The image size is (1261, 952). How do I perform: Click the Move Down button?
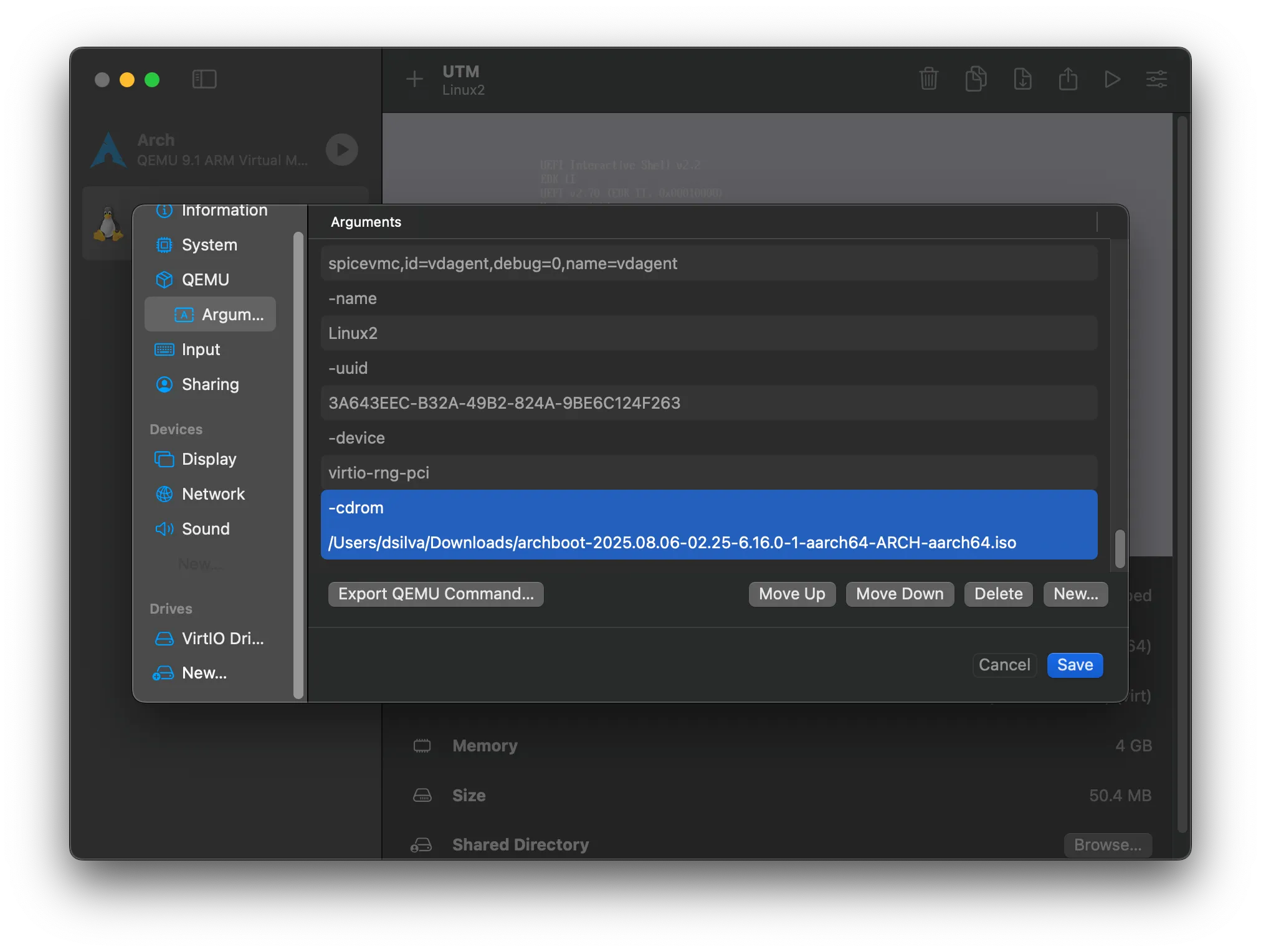pos(900,594)
